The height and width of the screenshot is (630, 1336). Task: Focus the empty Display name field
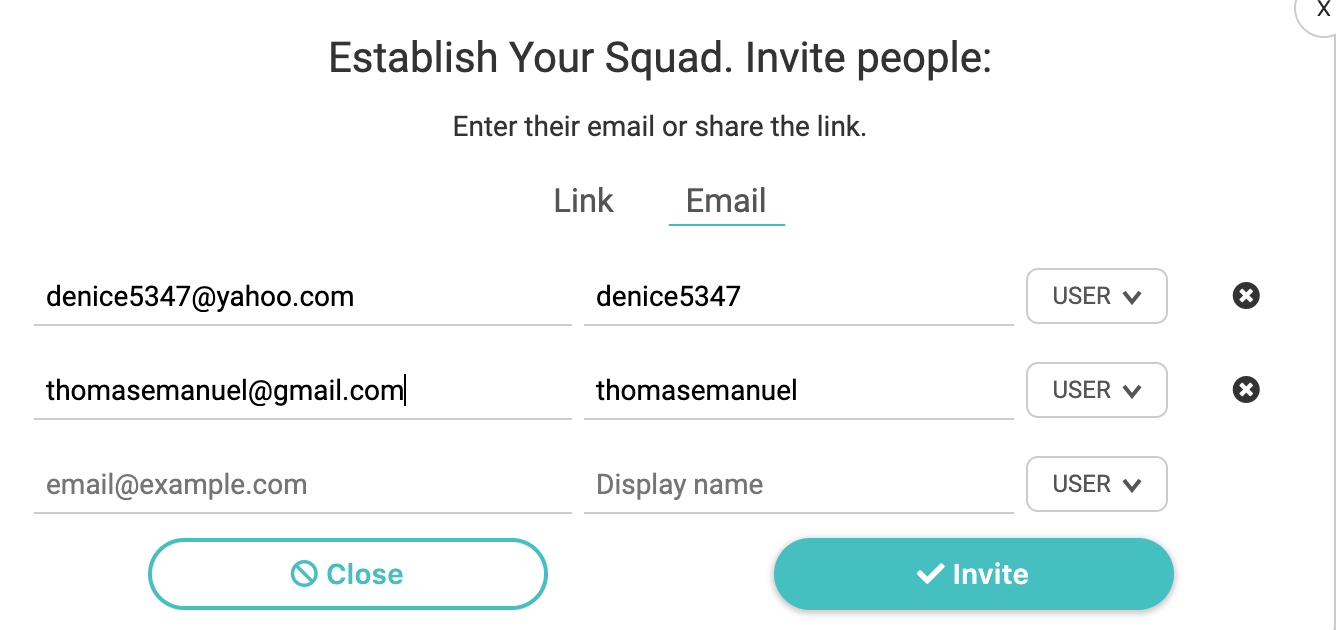[798, 485]
